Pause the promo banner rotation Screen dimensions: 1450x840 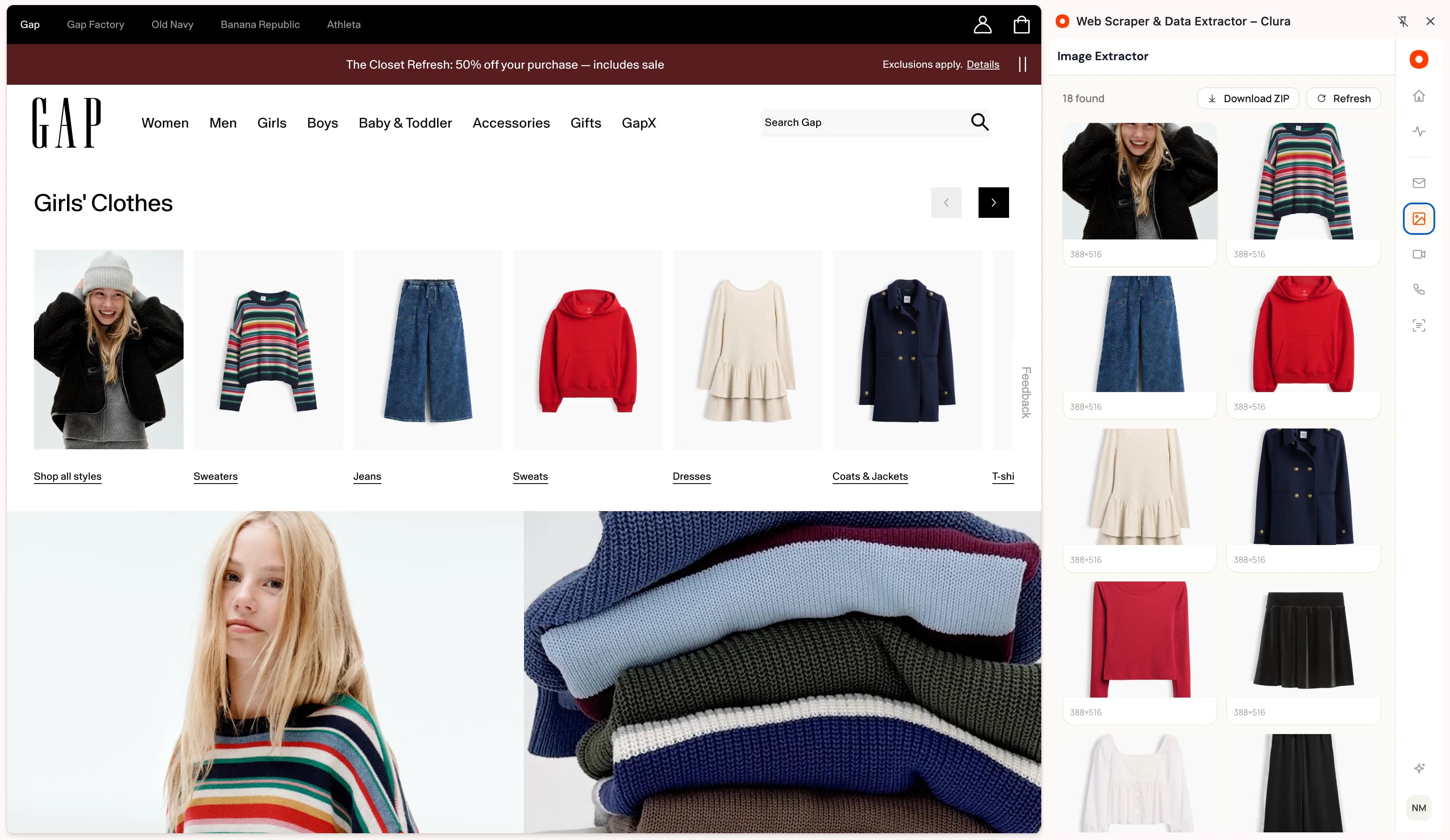click(1023, 64)
